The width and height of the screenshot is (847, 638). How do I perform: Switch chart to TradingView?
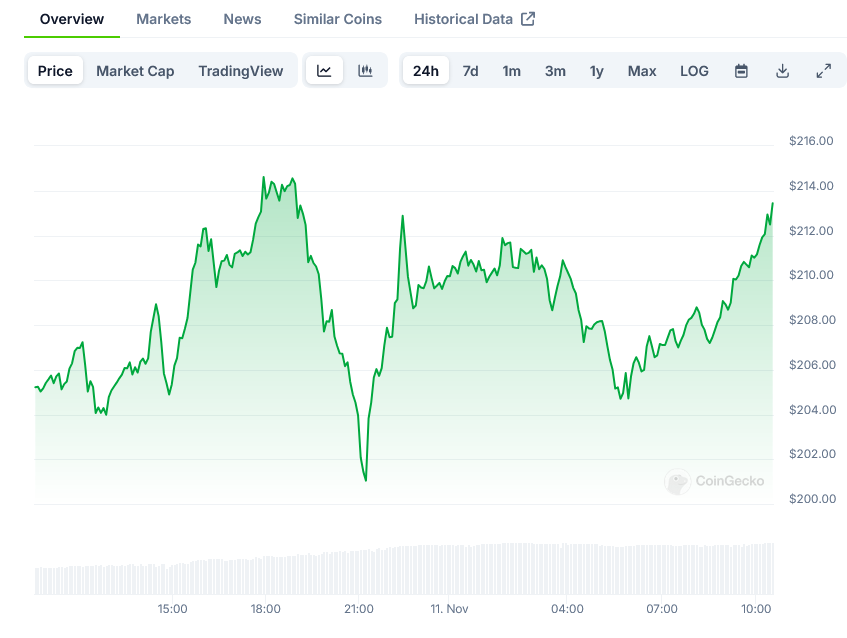click(x=240, y=71)
